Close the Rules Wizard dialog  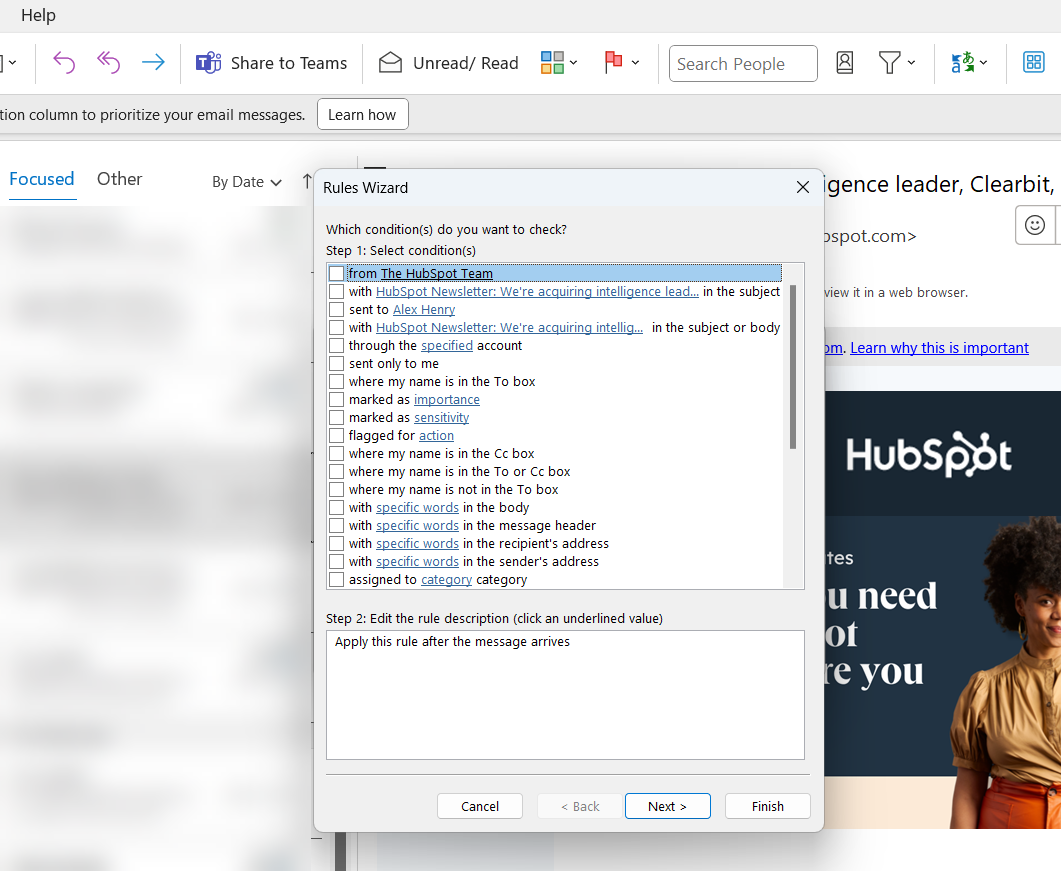tap(803, 187)
